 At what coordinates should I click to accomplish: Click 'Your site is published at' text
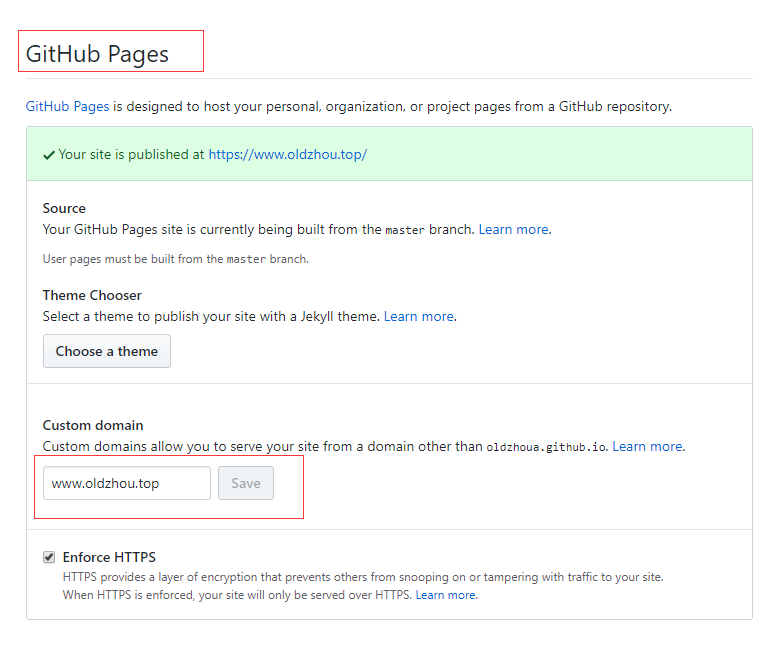[x=131, y=154]
